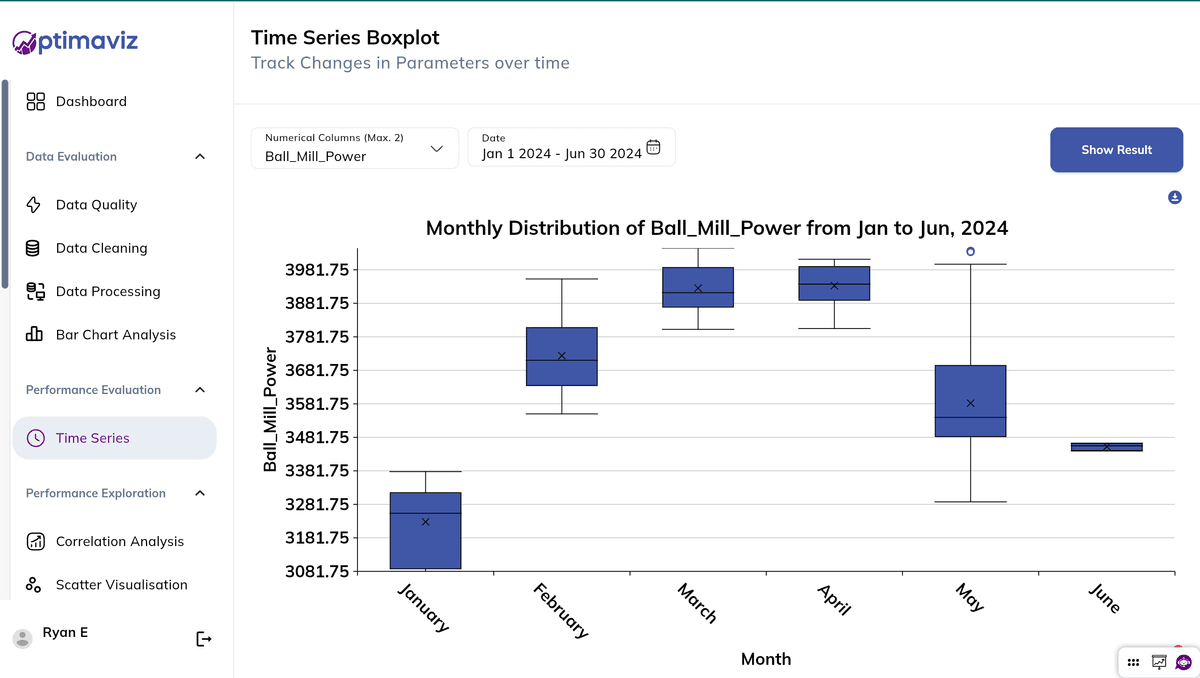Open Data Quality page
1200x678 pixels.
[96, 205]
